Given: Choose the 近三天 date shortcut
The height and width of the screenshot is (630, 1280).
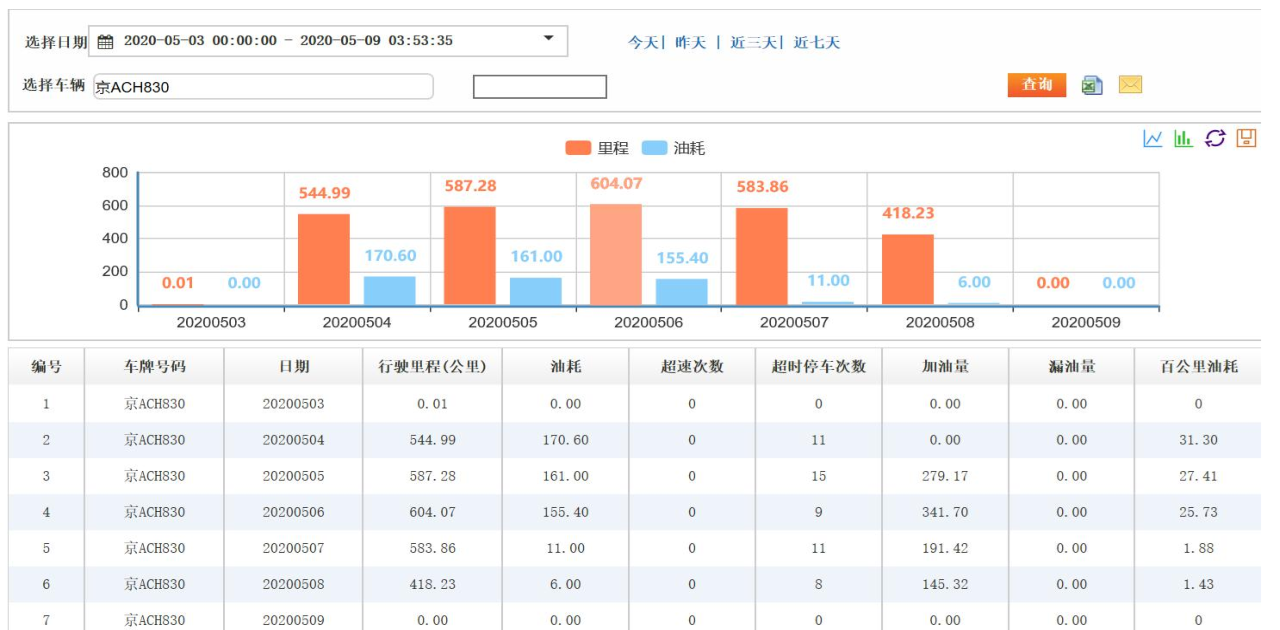Looking at the screenshot, I should point(752,43).
